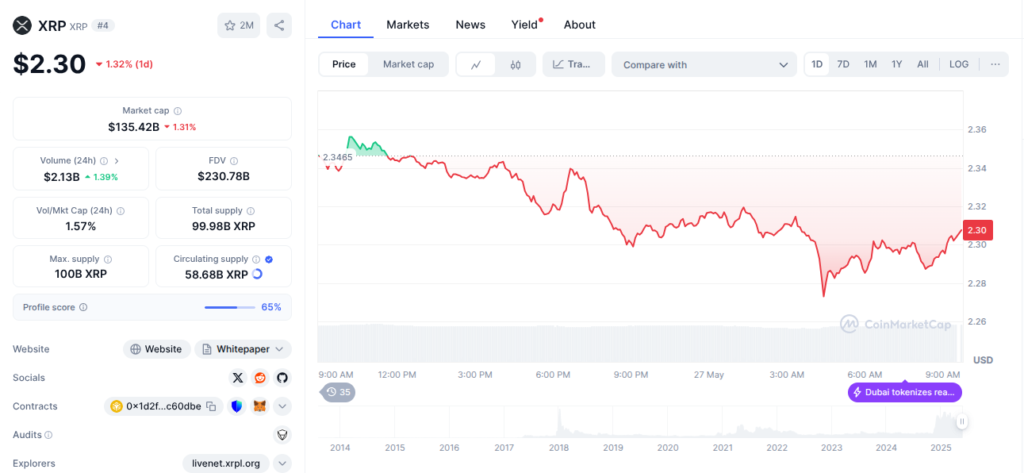Expand Volume (24h) details arrow
The width and height of the screenshot is (1024, 473).
pos(117,161)
